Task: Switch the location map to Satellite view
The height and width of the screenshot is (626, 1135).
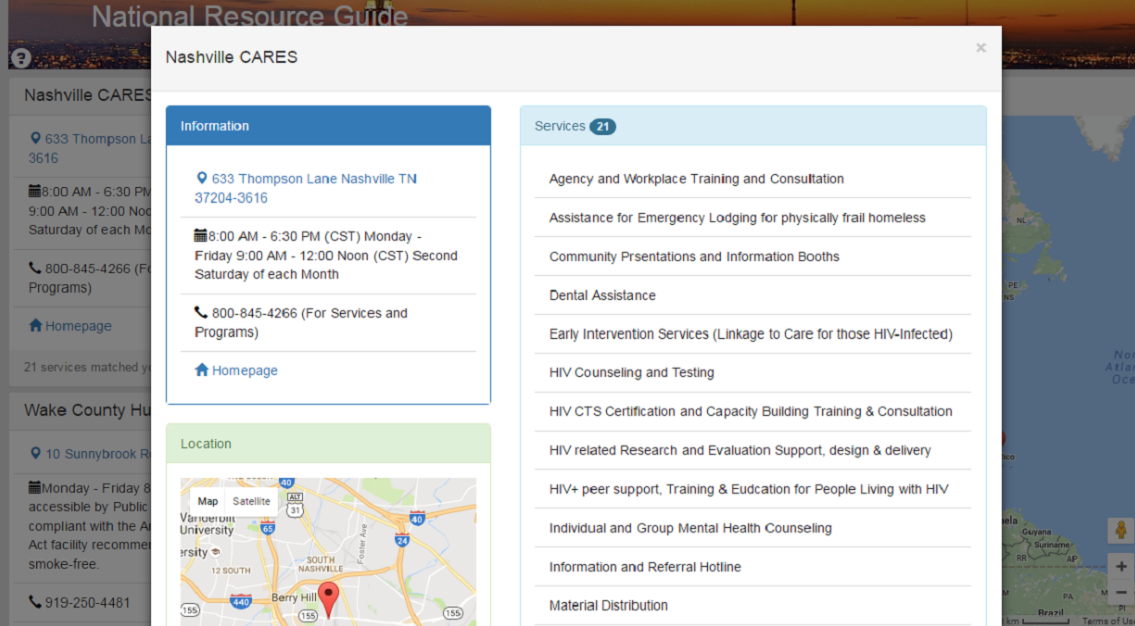Action: [x=251, y=501]
